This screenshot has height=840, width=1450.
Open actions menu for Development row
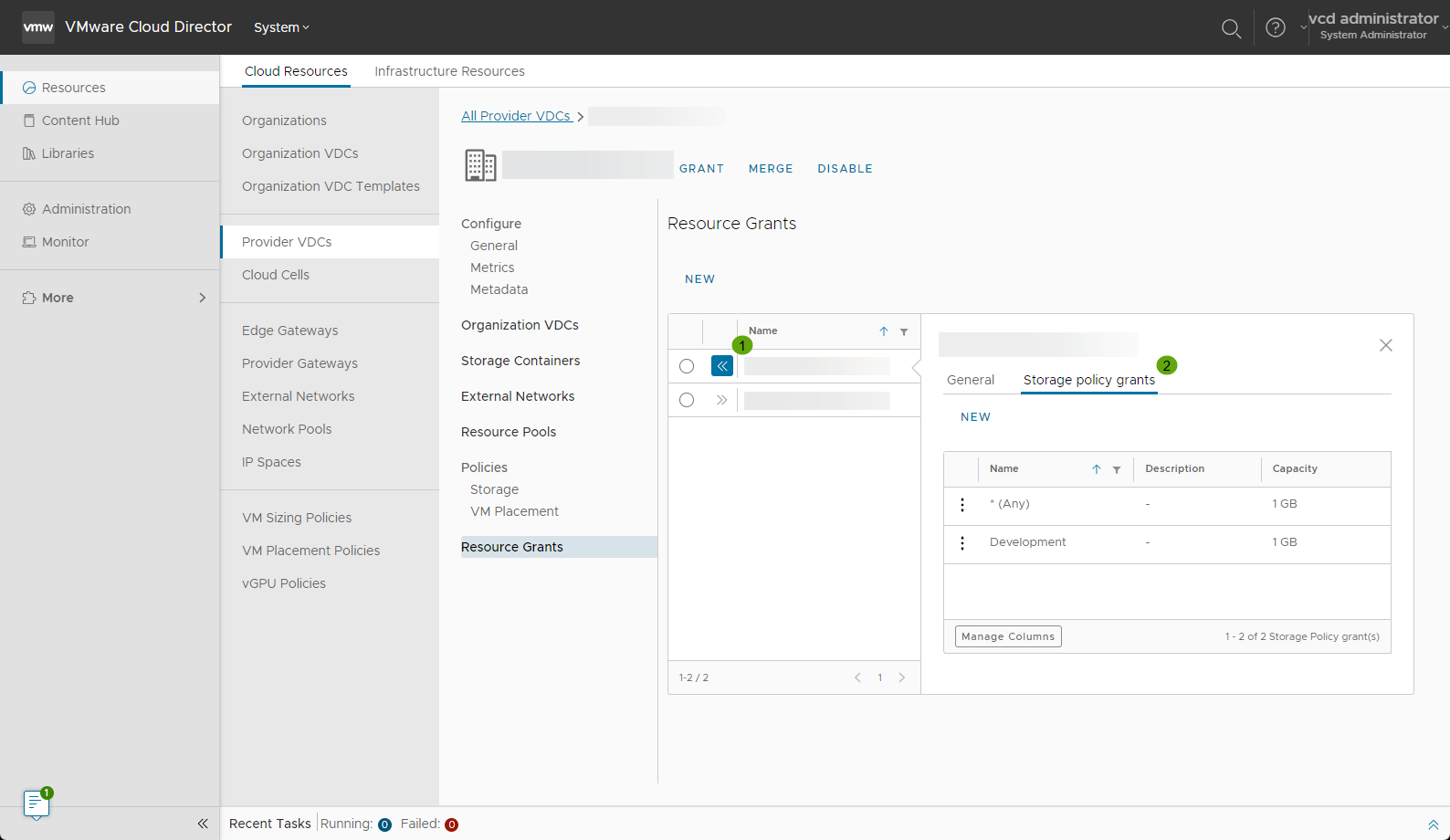click(x=962, y=543)
